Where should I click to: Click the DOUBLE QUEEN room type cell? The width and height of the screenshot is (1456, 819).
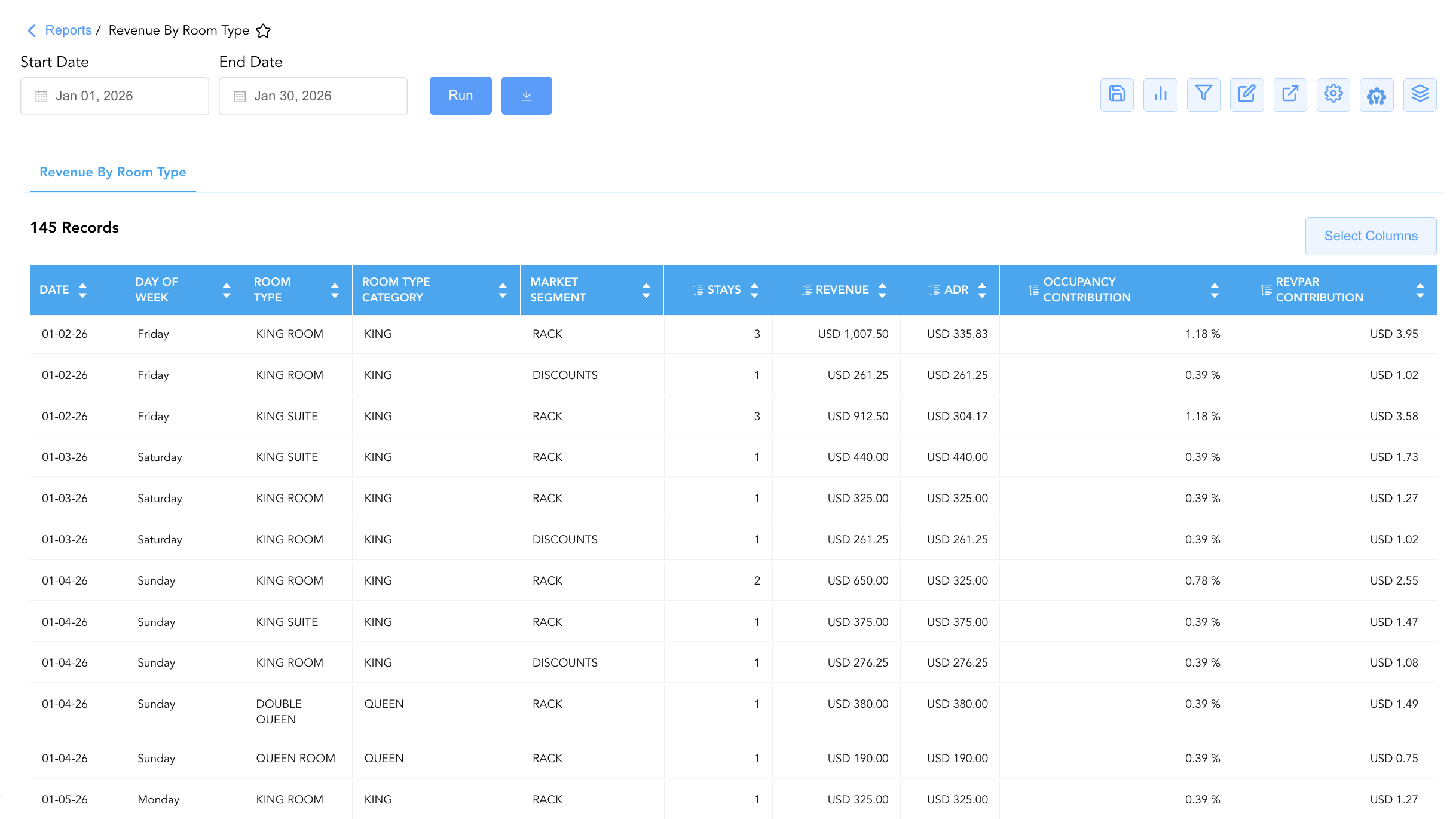click(279, 711)
